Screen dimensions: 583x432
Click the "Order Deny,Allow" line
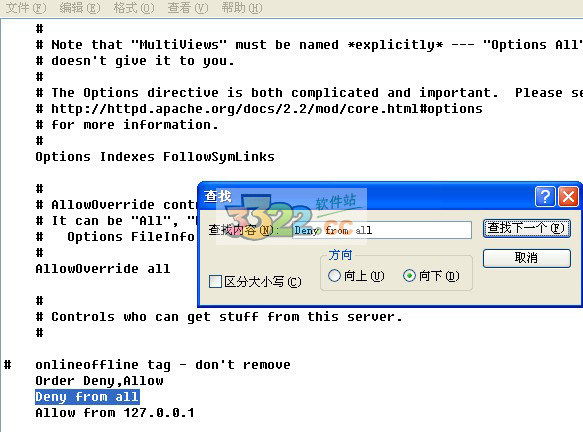coord(99,381)
